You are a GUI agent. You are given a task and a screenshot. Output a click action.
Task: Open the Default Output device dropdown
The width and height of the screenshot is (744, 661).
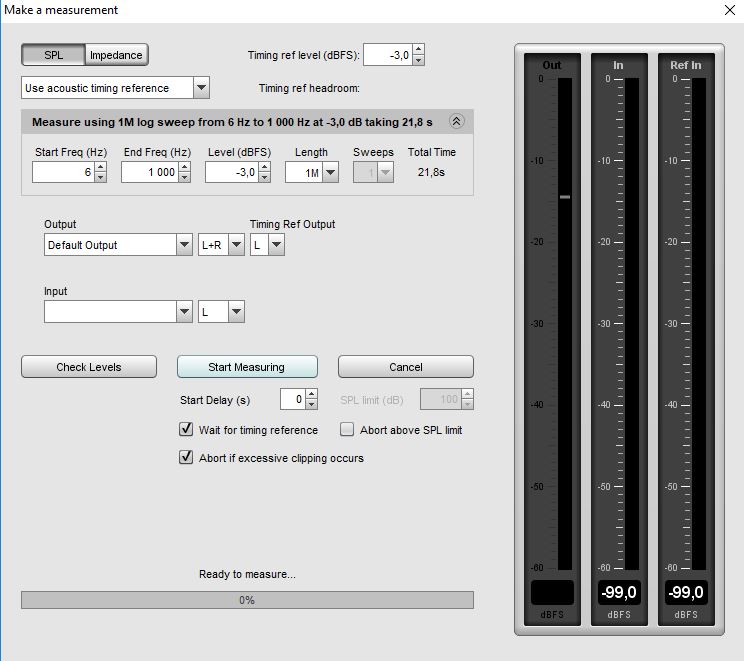pos(184,245)
